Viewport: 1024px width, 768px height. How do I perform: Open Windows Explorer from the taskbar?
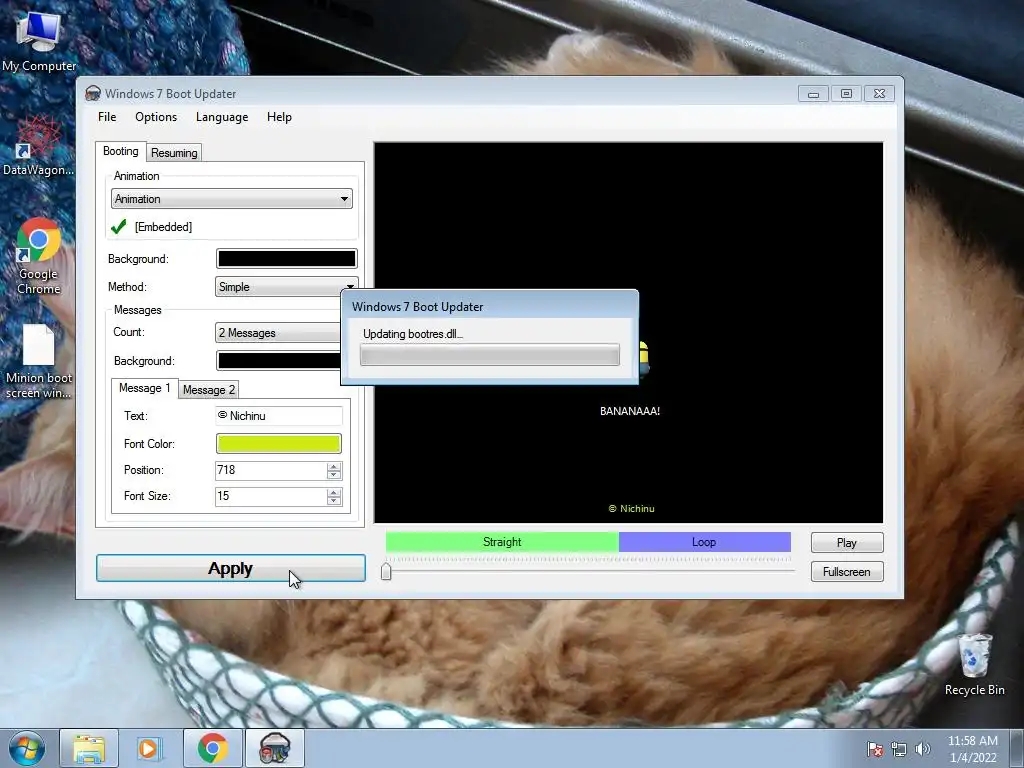click(89, 748)
